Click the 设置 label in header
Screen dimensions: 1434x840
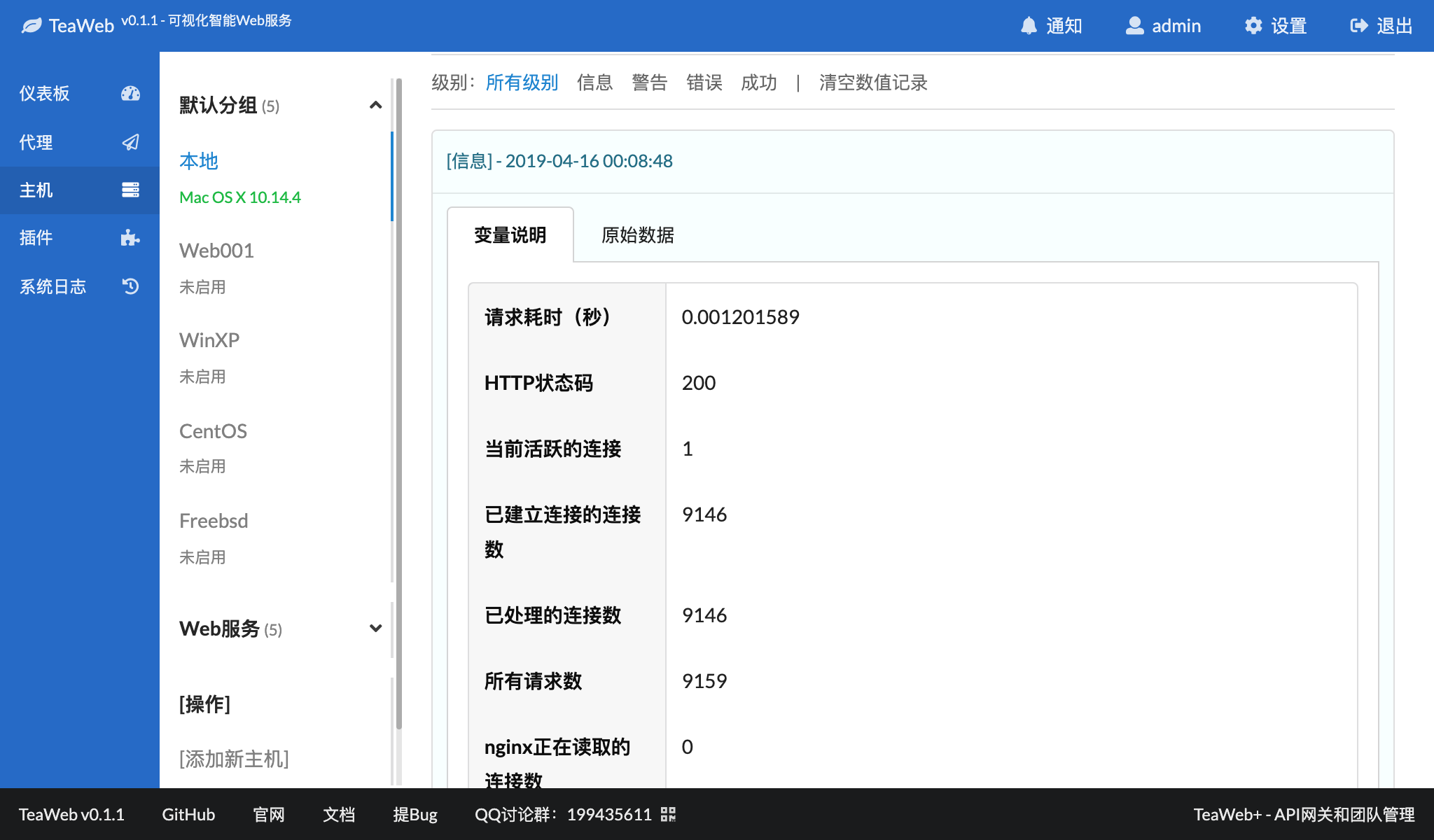click(1289, 26)
